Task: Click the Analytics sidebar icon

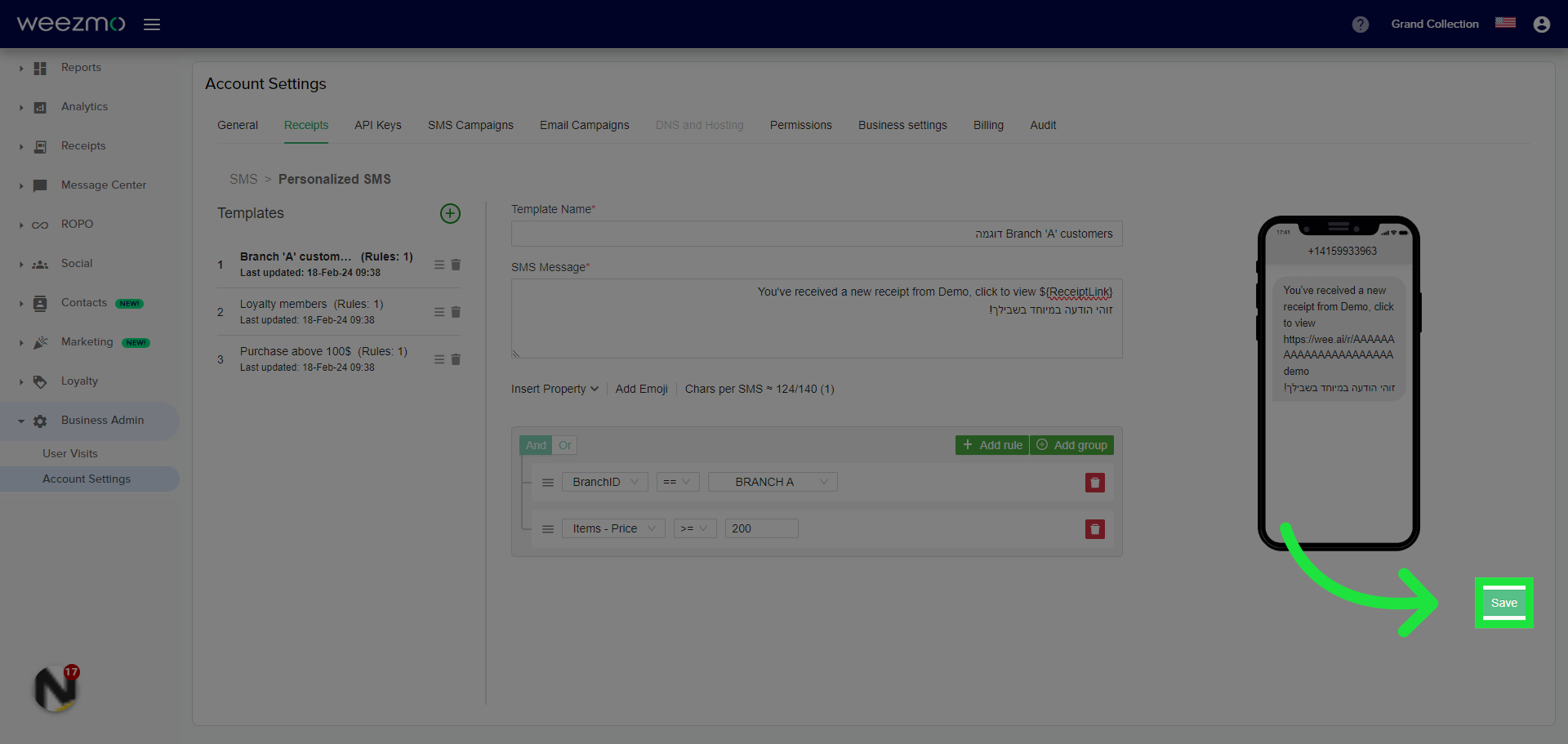Action: 40,108
